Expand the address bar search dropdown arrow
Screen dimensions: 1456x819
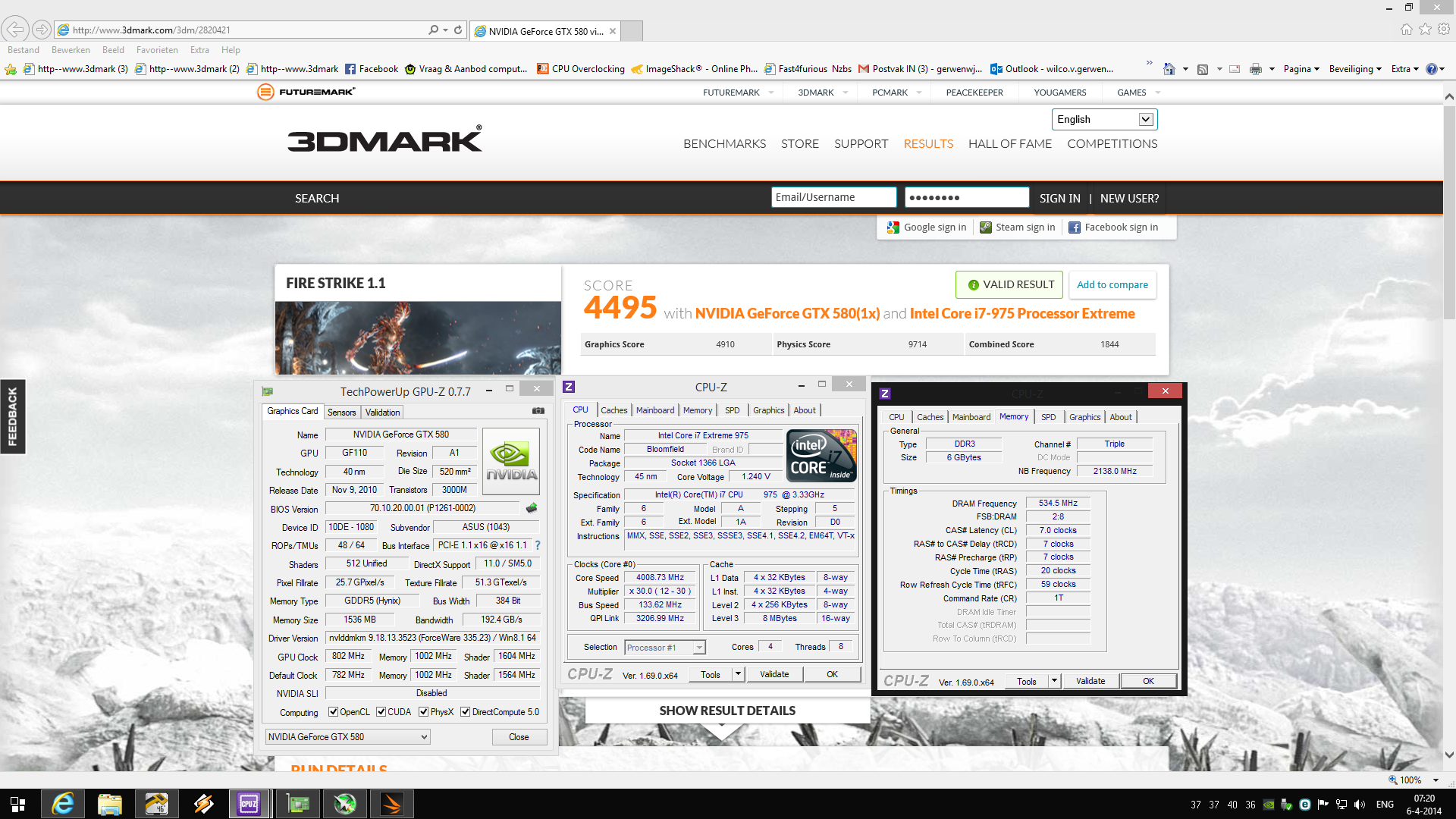click(445, 30)
